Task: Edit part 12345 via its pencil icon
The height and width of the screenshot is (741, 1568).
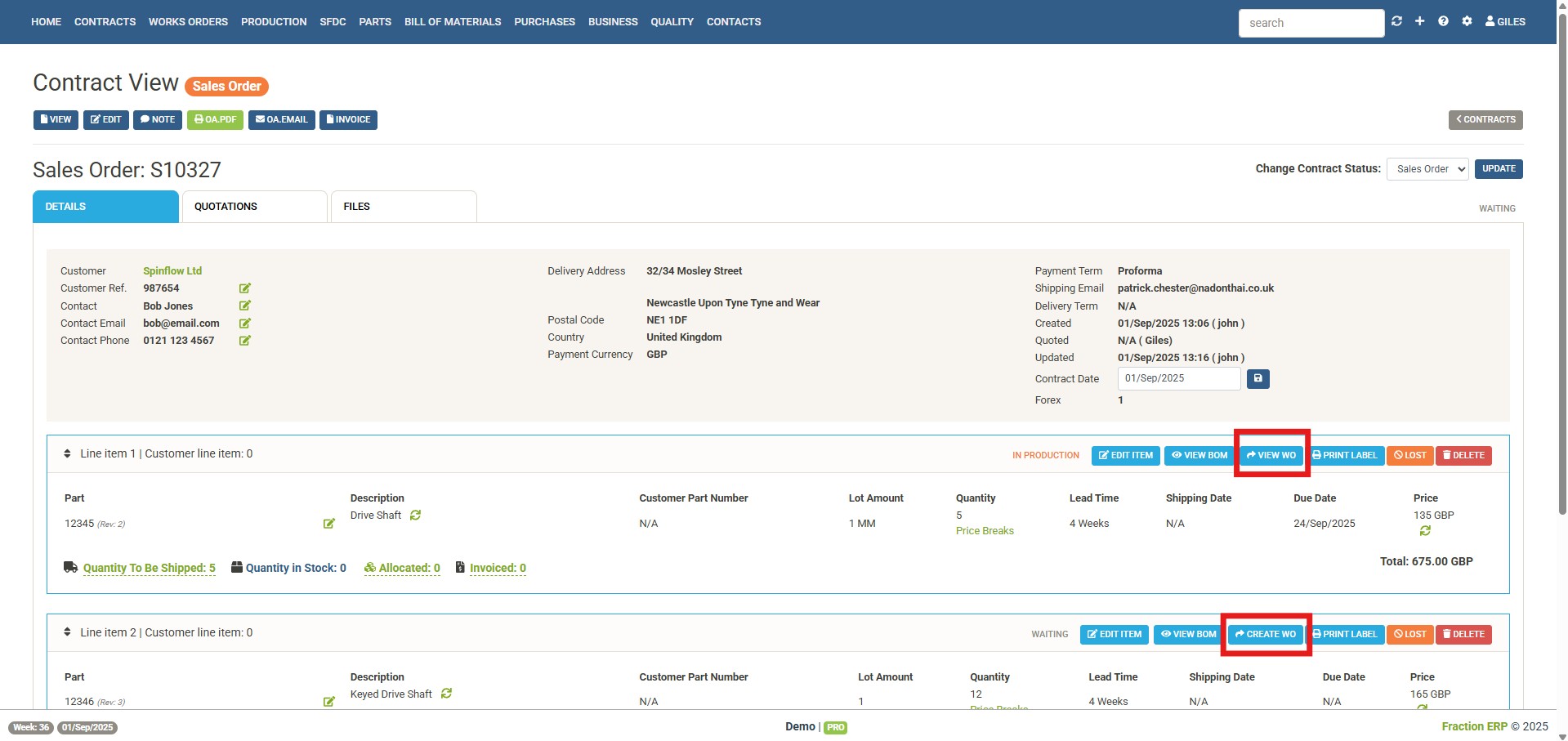Action: [329, 524]
